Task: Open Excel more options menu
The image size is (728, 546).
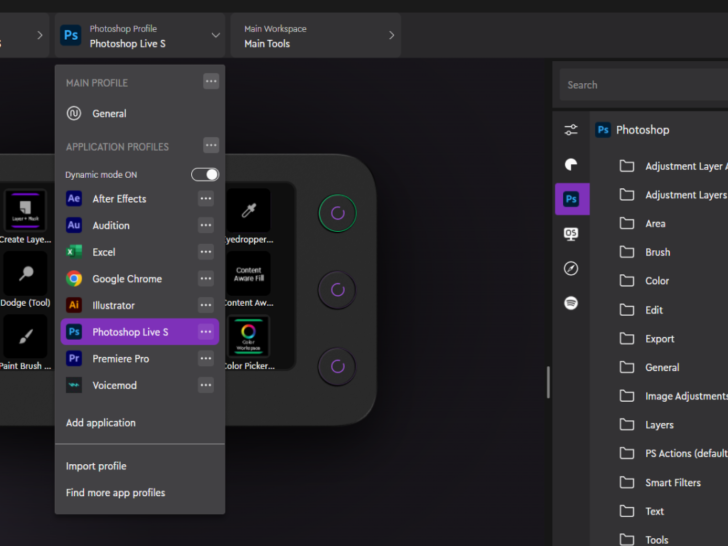Action: [x=206, y=252]
